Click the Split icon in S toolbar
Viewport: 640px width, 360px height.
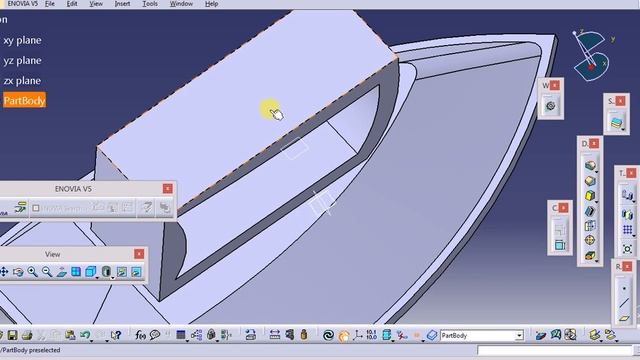[x=616, y=122]
